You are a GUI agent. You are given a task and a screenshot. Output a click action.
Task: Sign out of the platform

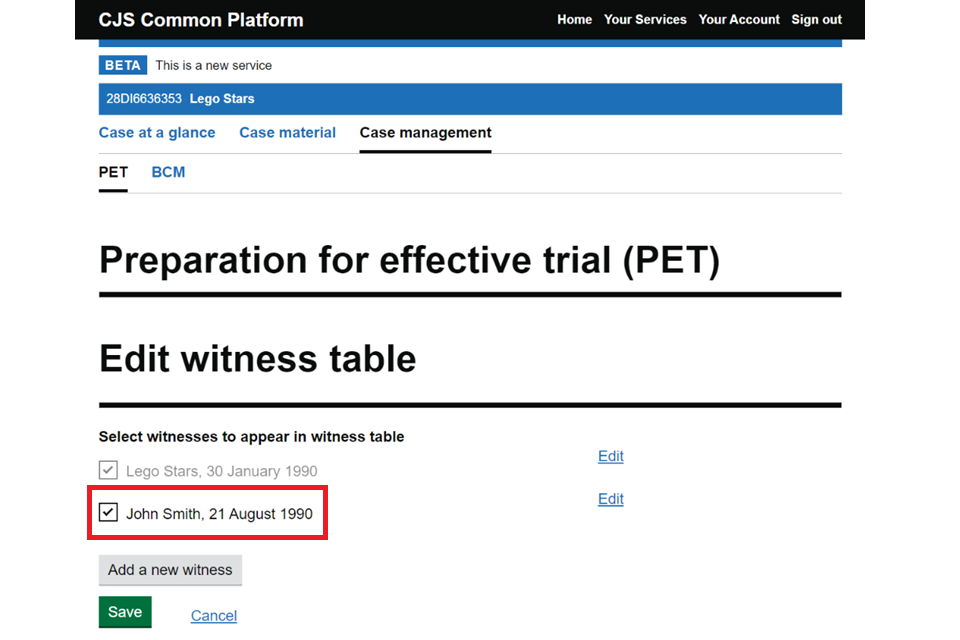(x=816, y=20)
